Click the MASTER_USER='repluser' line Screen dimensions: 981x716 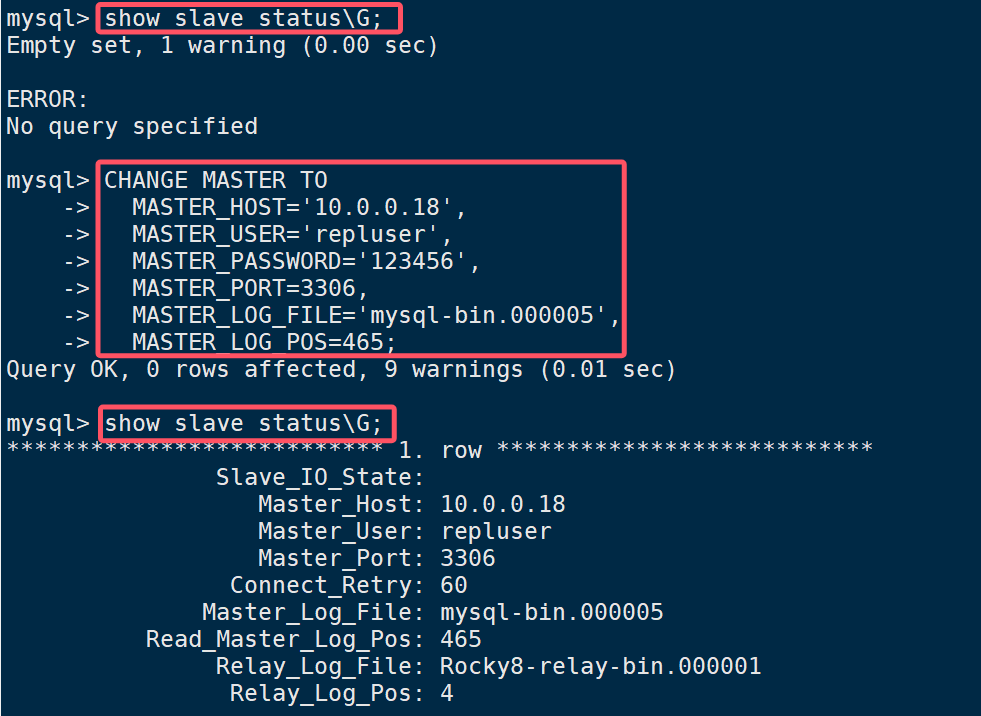tap(292, 234)
